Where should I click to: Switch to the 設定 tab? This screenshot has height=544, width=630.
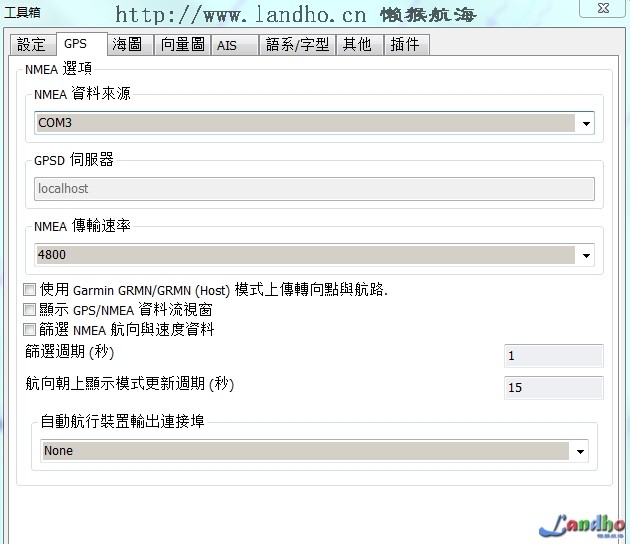32,45
